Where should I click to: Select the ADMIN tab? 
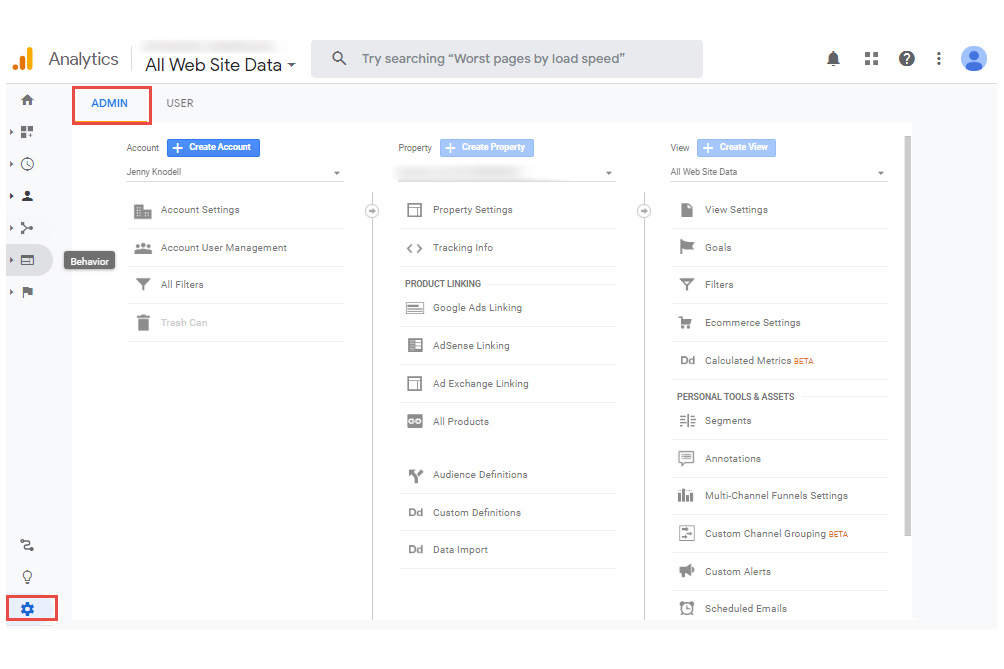click(110, 103)
